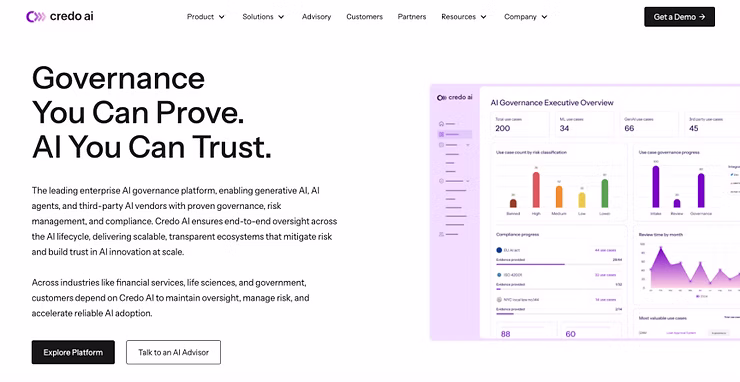This screenshot has width=740, height=382.
Task: Click the dashboard preview image
Action: point(585,212)
